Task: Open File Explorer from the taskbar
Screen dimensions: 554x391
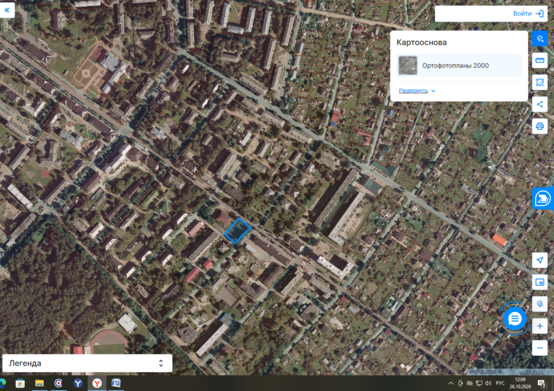Action: tap(39, 383)
